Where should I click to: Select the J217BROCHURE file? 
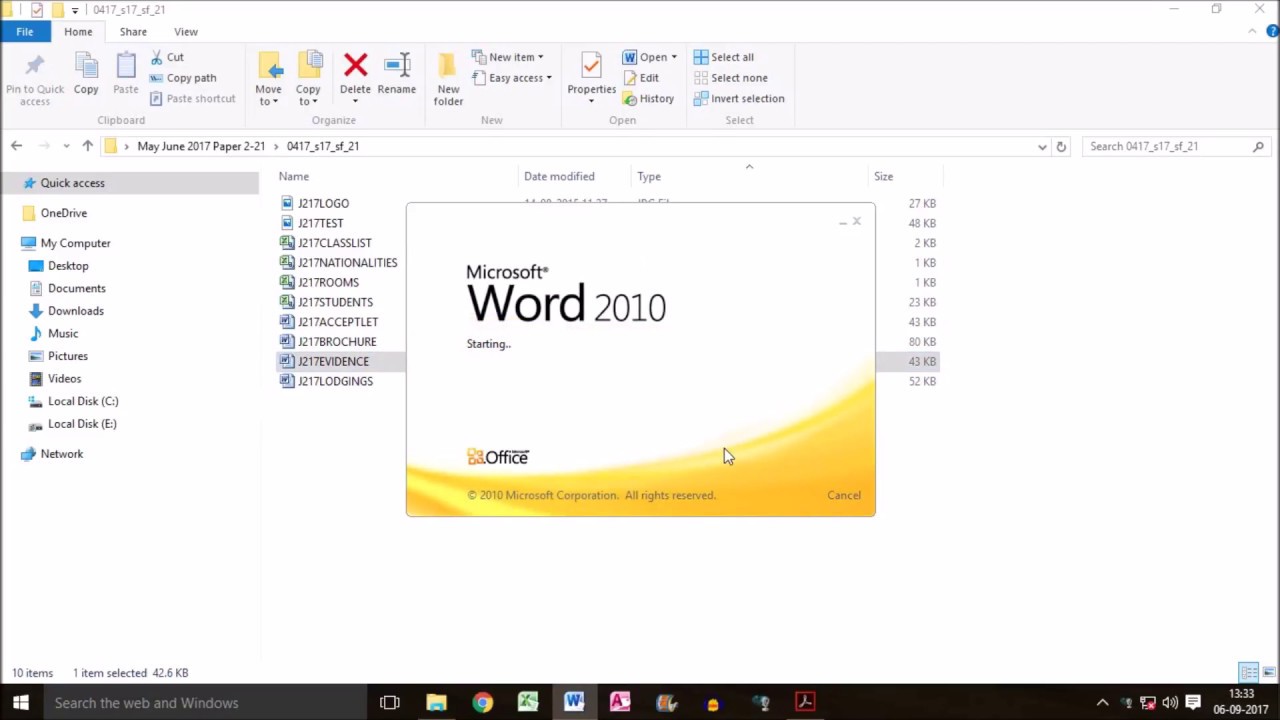[337, 342]
